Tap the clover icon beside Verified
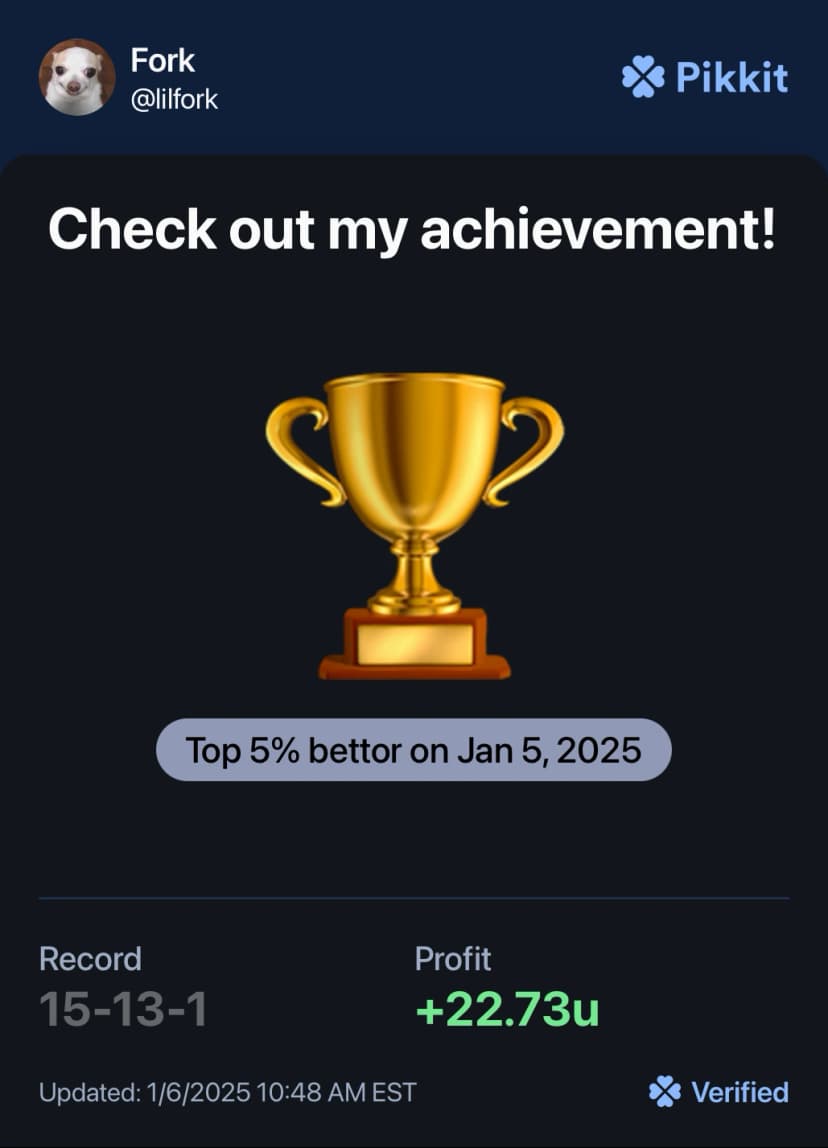This screenshot has height=1148, width=828. click(665, 1092)
